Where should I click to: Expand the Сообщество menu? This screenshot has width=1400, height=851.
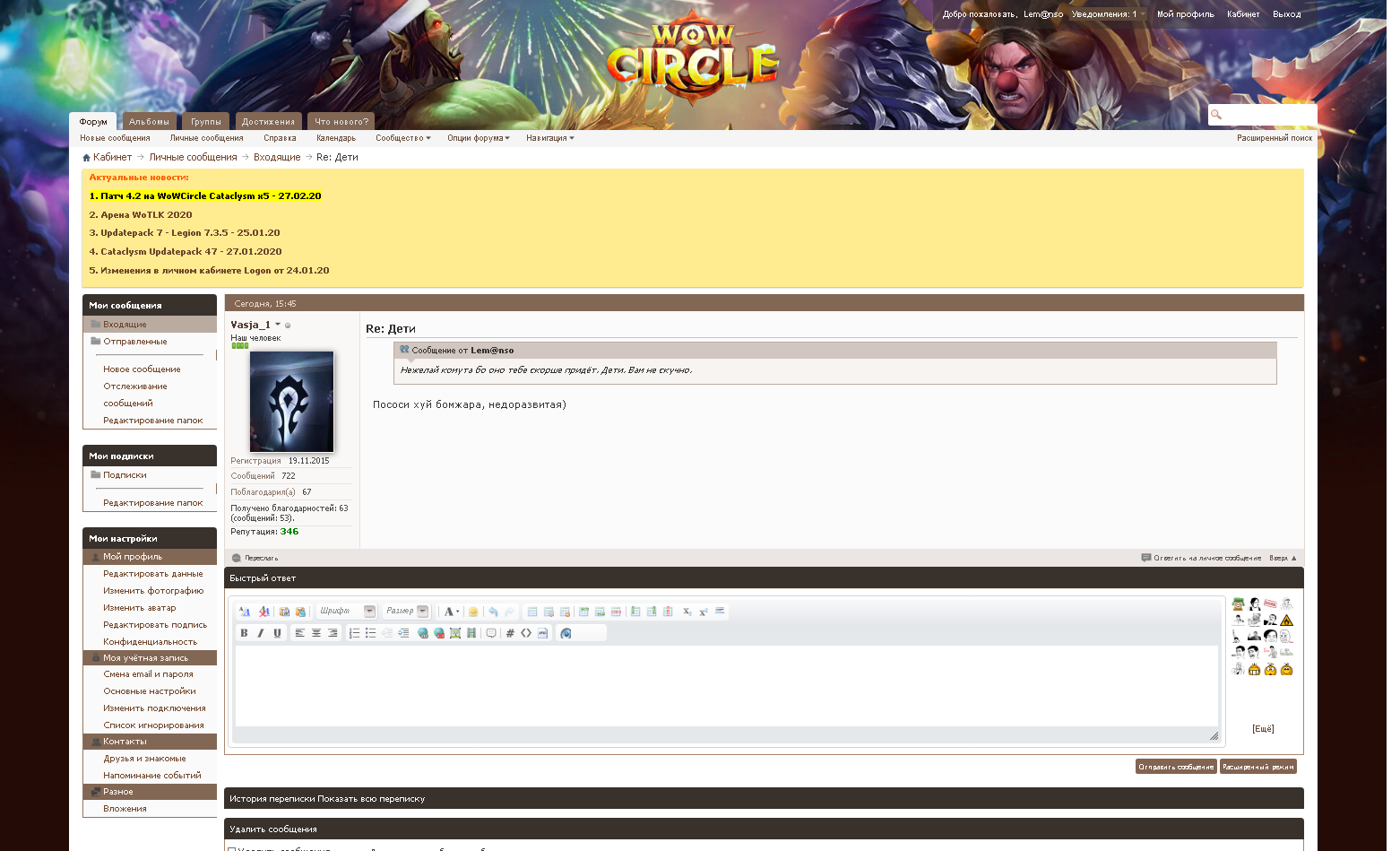point(402,138)
